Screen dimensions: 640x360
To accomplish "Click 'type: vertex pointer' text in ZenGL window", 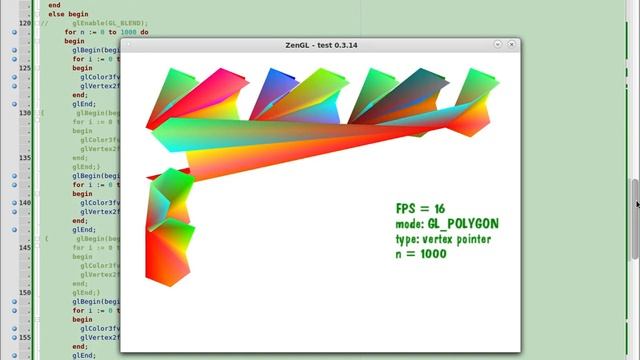I will (443, 239).
